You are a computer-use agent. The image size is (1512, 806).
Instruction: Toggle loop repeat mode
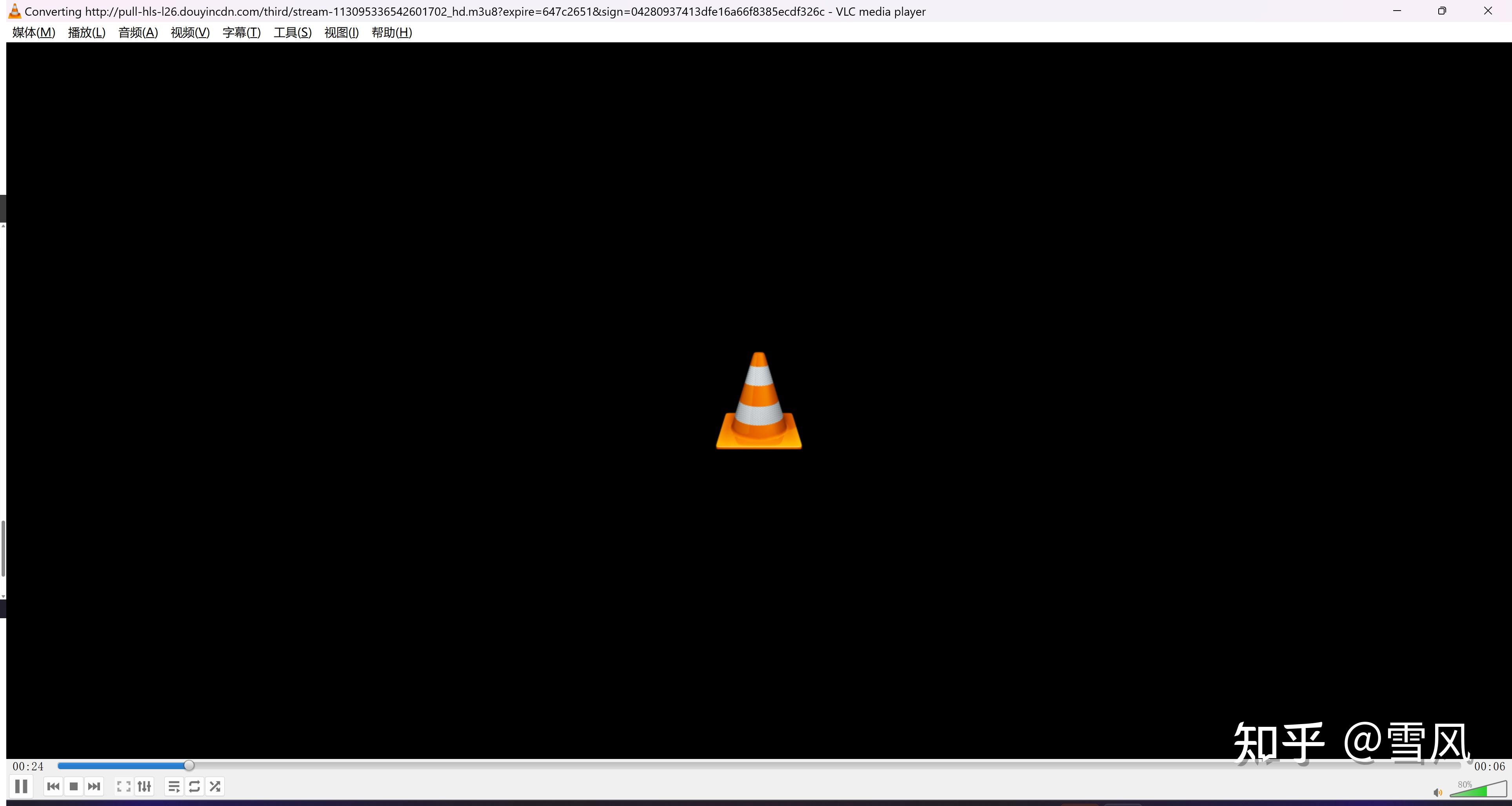194,786
